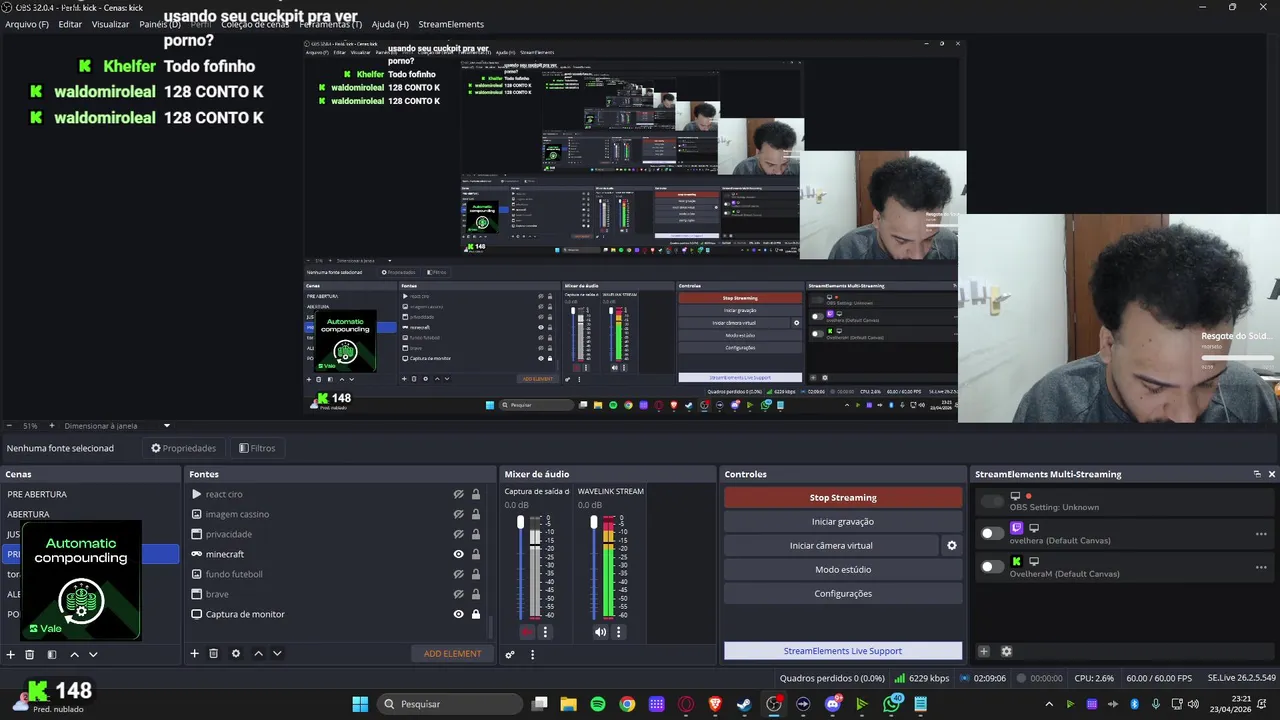
Task: Open the Painéis (D) menu
Action: pos(160,24)
